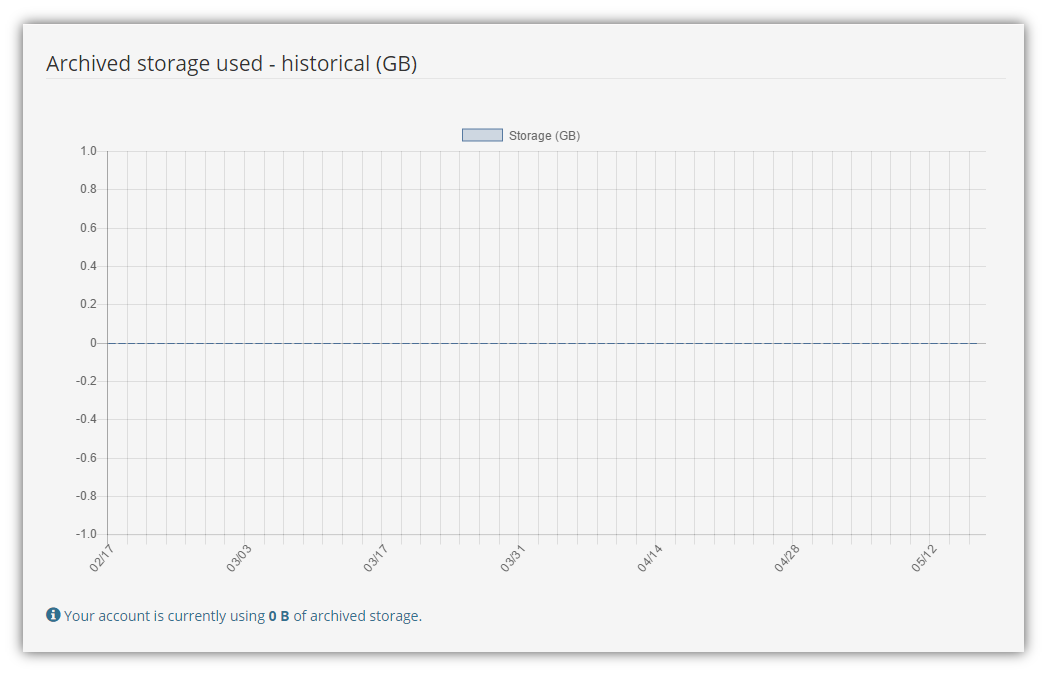This screenshot has height=678, width=1051.
Task: Click the Storage (GB) legend color box
Action: click(482, 135)
